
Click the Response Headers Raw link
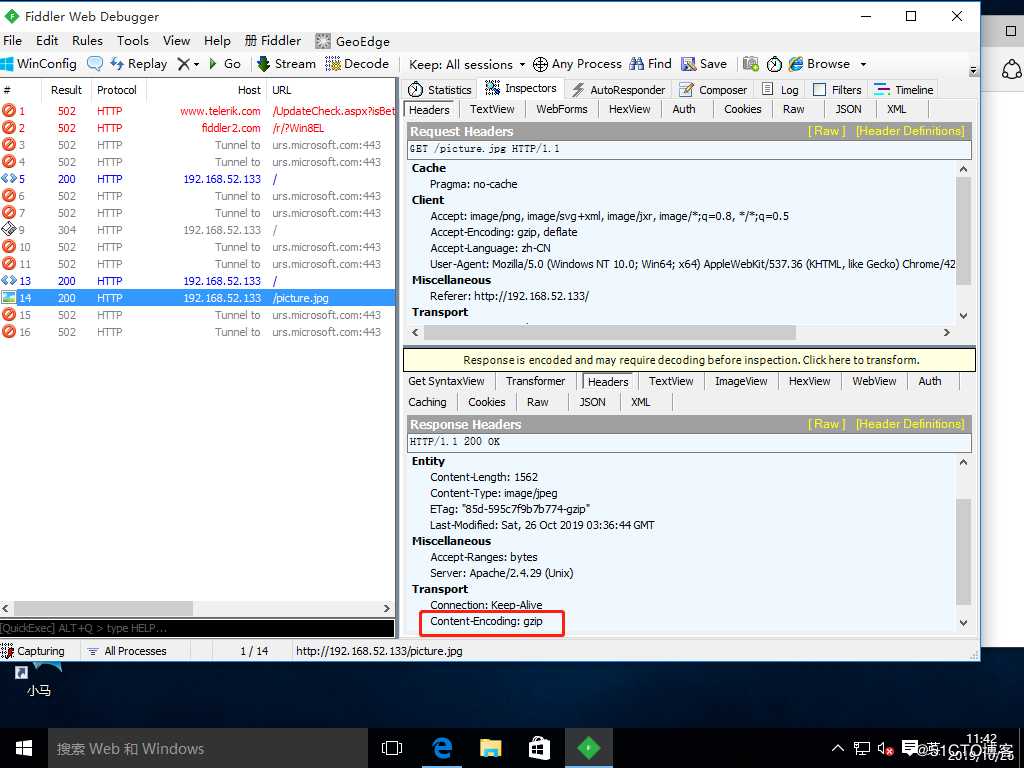[x=827, y=424]
